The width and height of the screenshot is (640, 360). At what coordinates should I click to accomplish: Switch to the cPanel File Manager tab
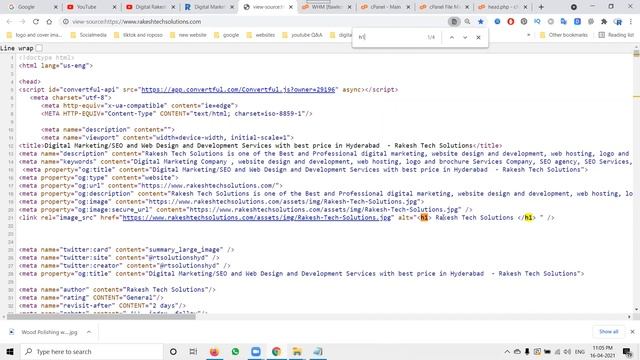click(x=444, y=7)
